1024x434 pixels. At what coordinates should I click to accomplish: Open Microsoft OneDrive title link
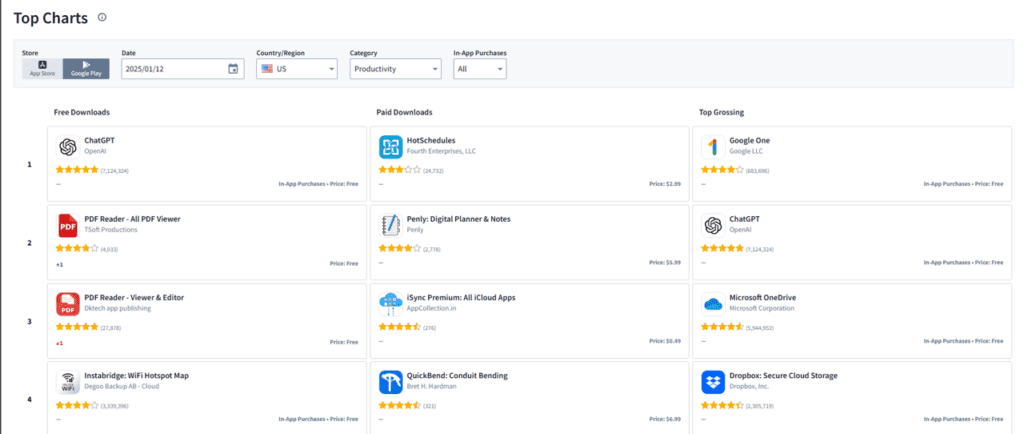pos(763,297)
